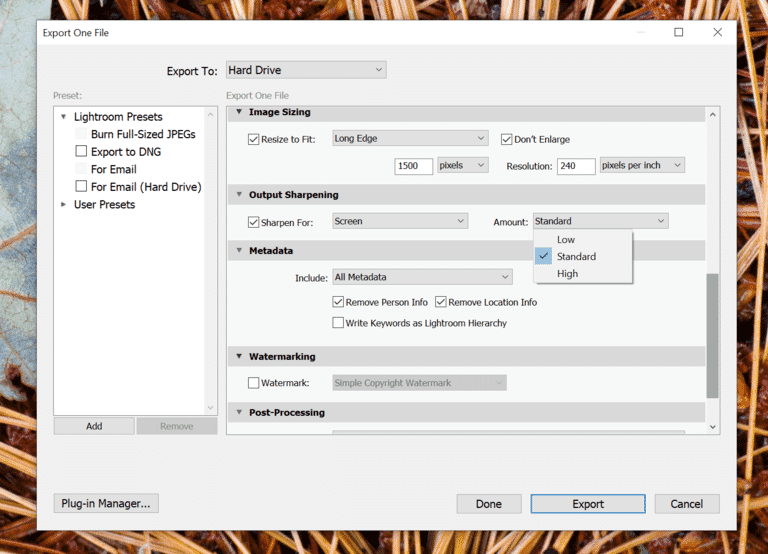
Task: Click the Cancel button
Action: [687, 504]
